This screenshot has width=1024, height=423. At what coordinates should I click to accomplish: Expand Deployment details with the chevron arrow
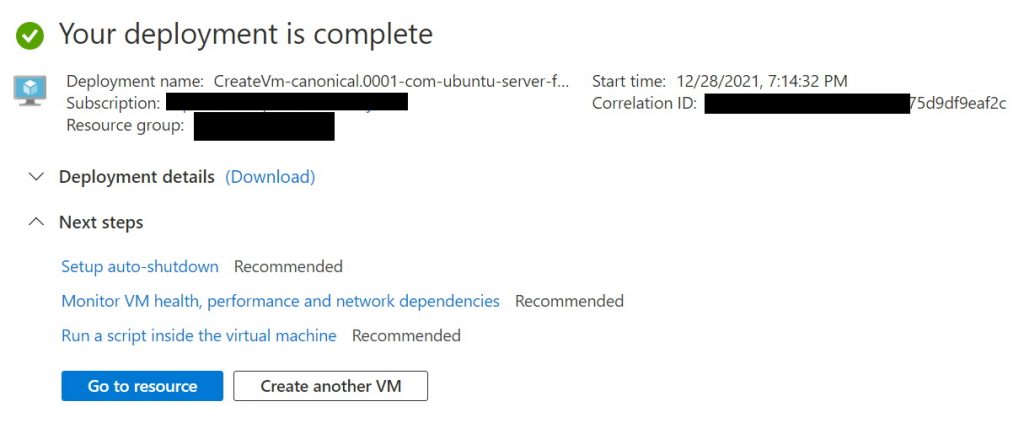[x=37, y=177]
